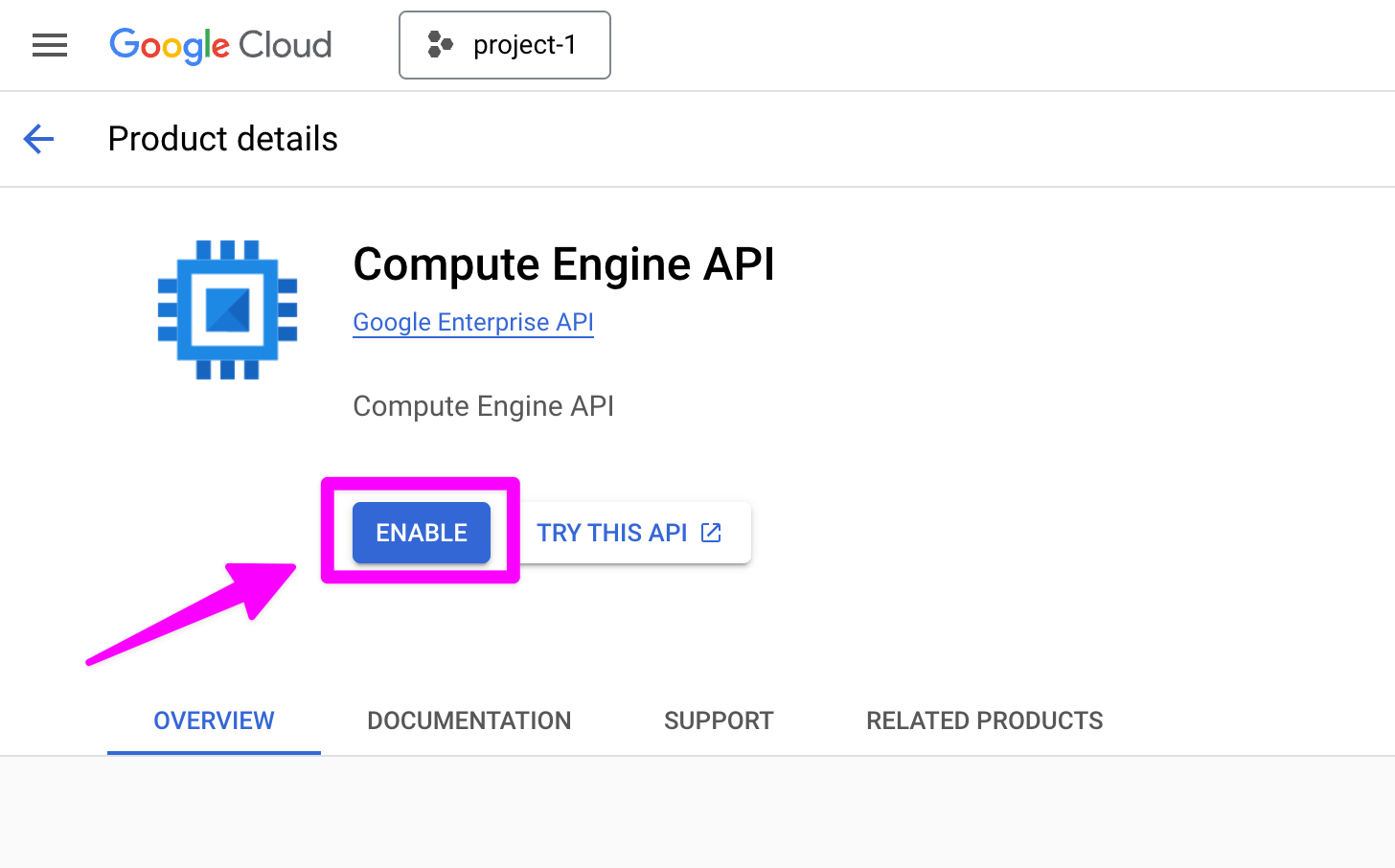1395x868 pixels.
Task: Click the gray Compute Engine API description
Action: 484,406
